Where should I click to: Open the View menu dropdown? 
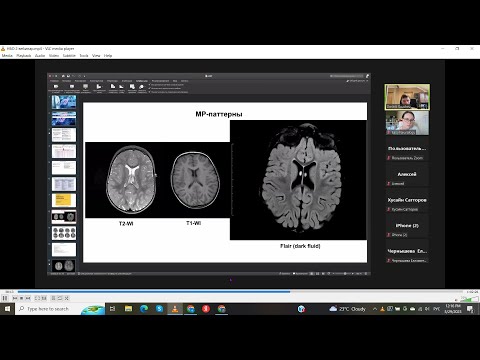tap(96, 56)
